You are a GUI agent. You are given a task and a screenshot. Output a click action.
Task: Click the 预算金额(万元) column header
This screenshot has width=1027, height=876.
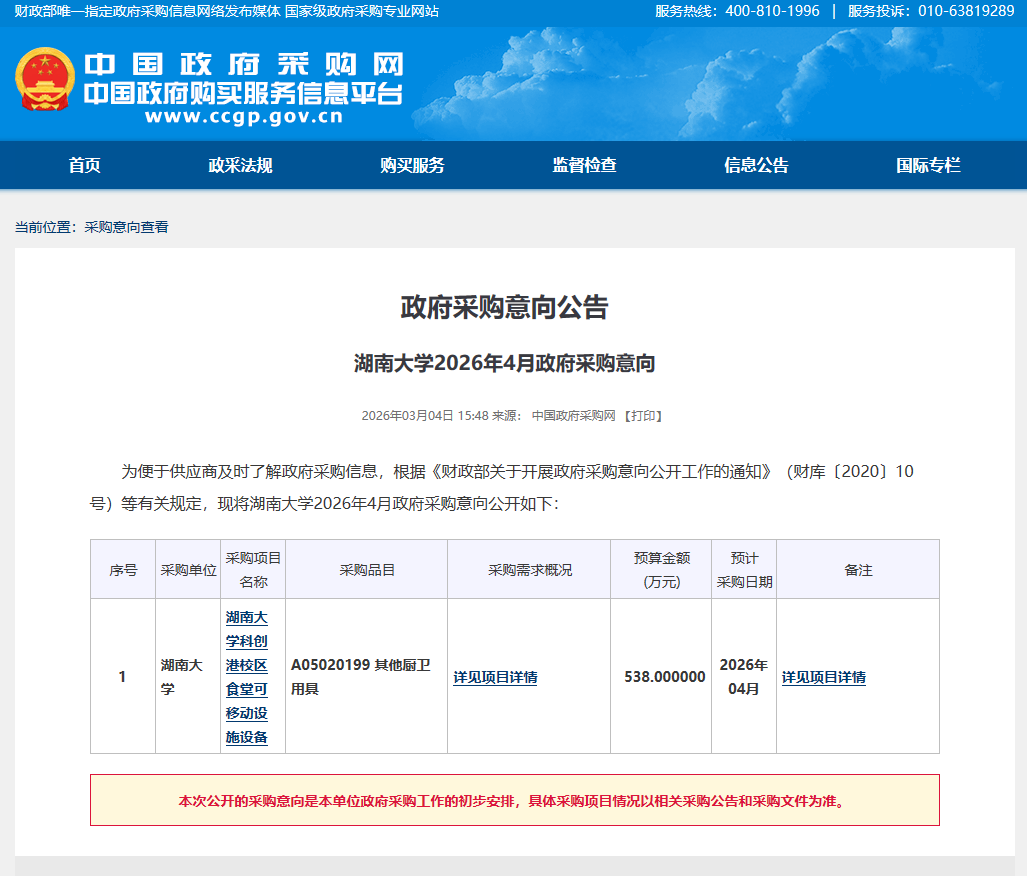coord(662,570)
